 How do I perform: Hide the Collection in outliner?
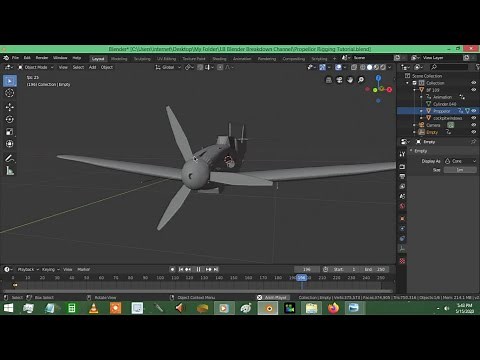tap(473, 83)
